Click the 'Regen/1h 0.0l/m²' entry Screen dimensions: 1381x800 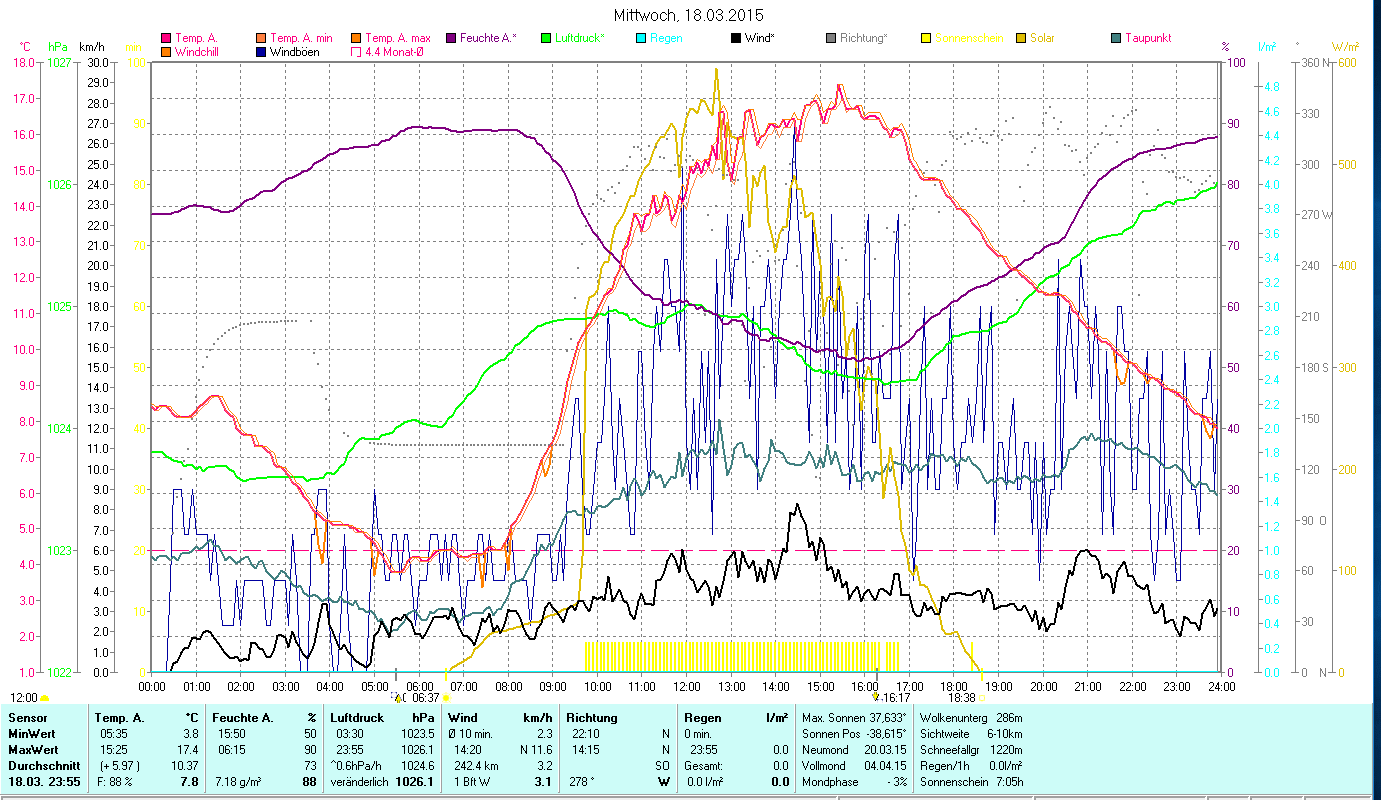(x=970, y=766)
